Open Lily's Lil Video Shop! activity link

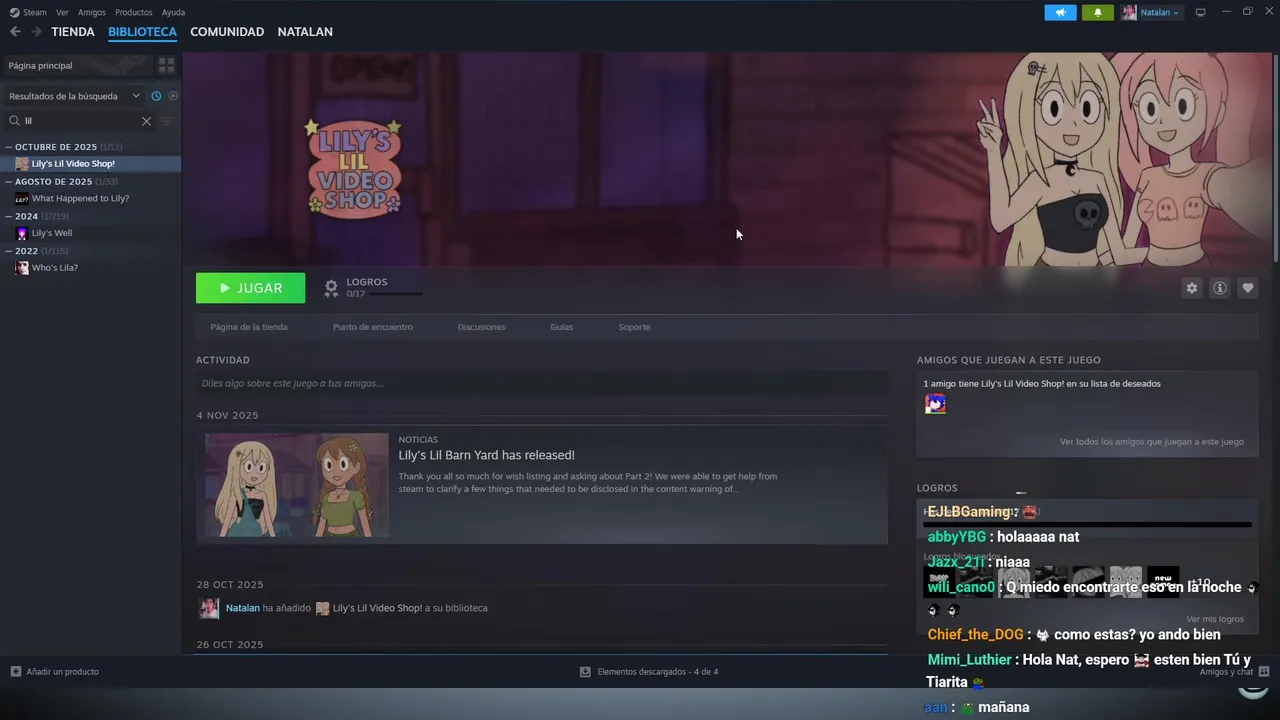point(377,608)
